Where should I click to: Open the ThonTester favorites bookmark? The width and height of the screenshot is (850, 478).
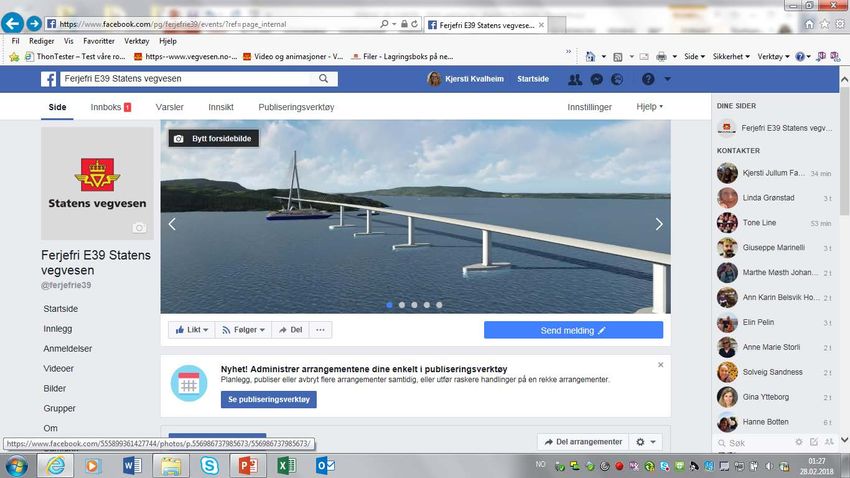(75, 56)
